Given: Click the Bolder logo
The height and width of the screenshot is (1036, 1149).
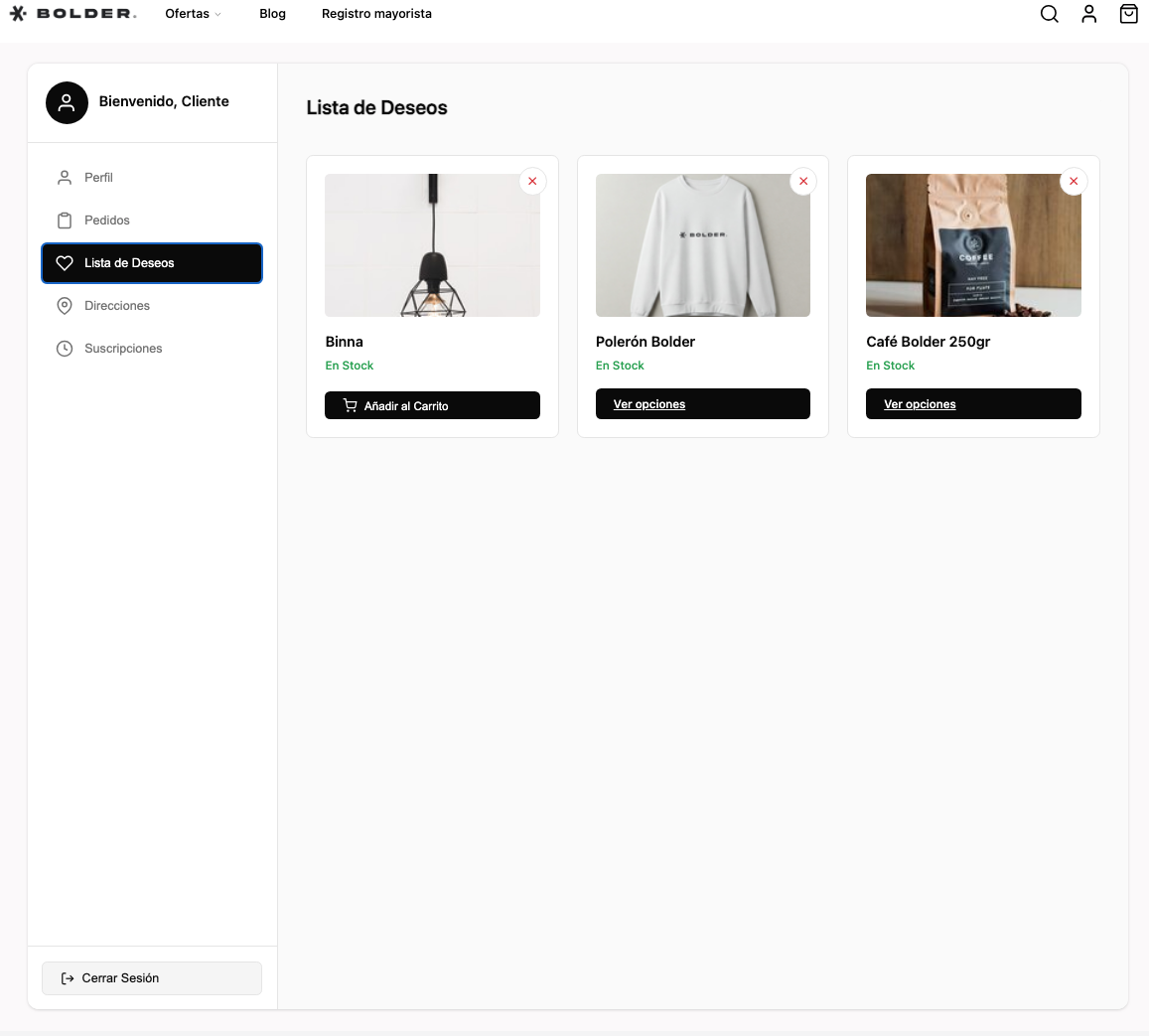Looking at the screenshot, I should (x=72, y=13).
